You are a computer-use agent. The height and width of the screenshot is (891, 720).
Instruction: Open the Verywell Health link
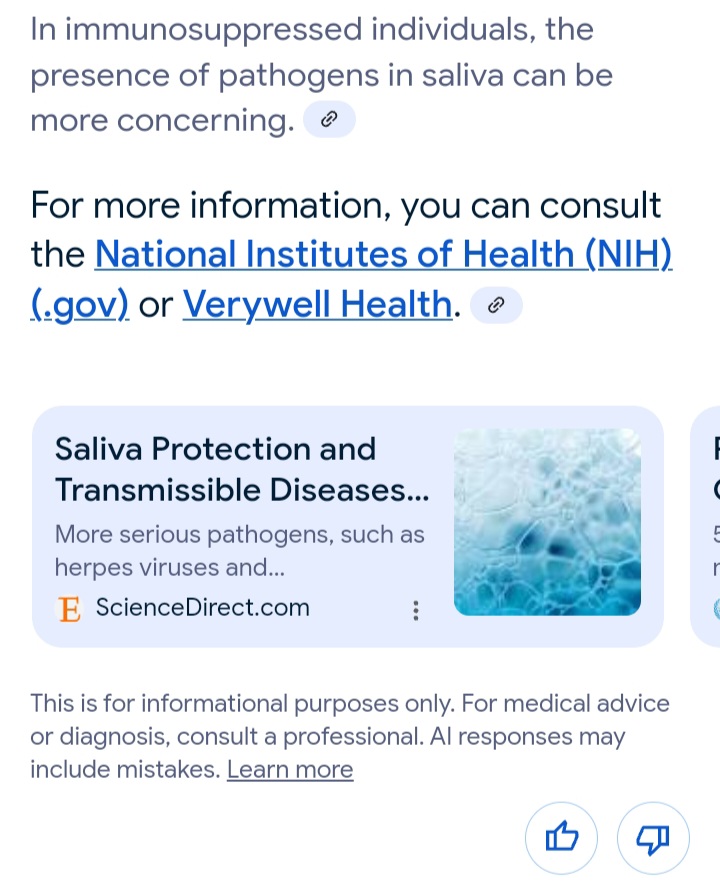point(318,305)
